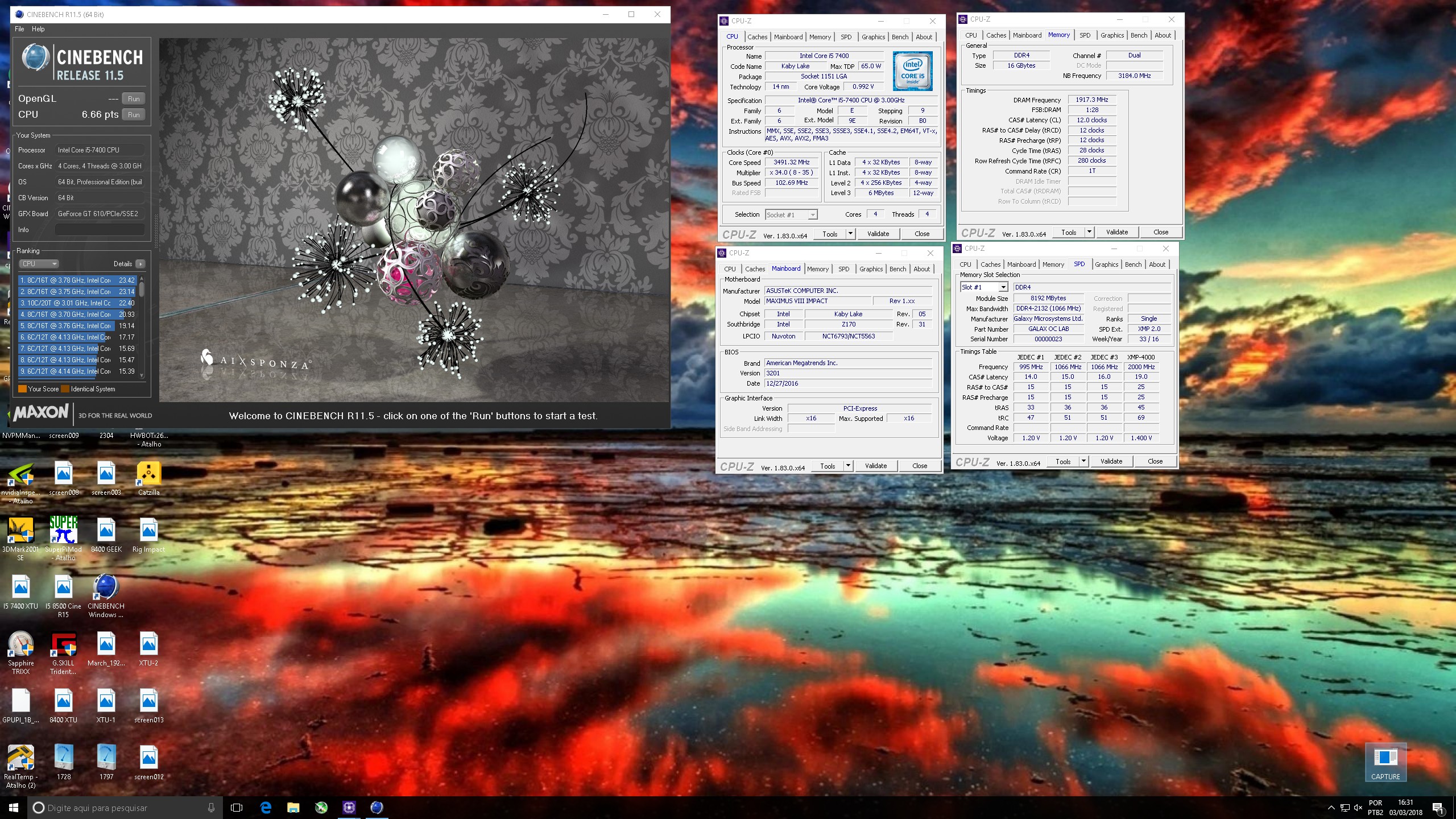Open the XTU-2 image file
The image size is (1456, 819).
149,644
